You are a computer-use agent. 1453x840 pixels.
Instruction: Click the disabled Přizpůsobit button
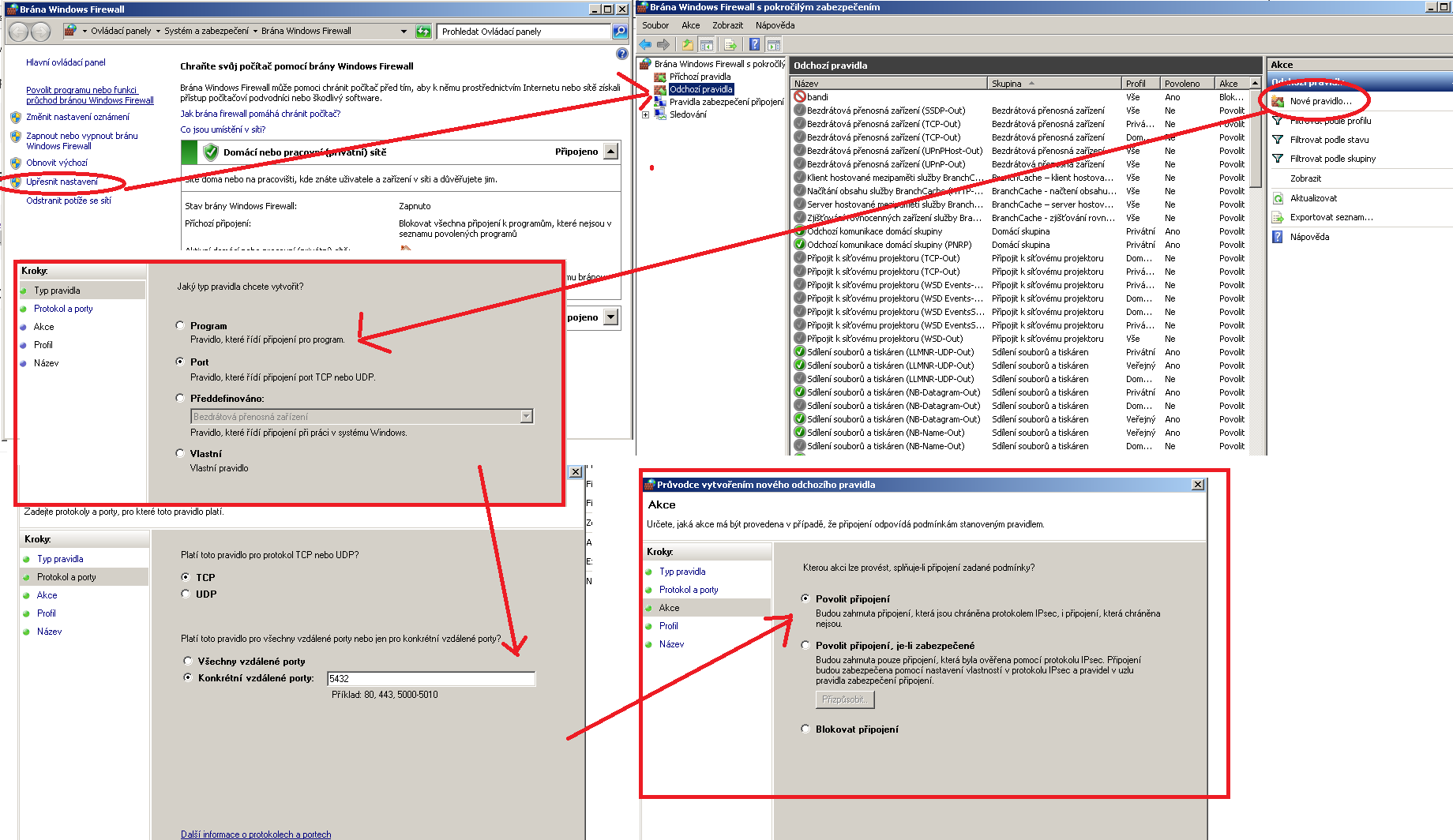tap(845, 699)
